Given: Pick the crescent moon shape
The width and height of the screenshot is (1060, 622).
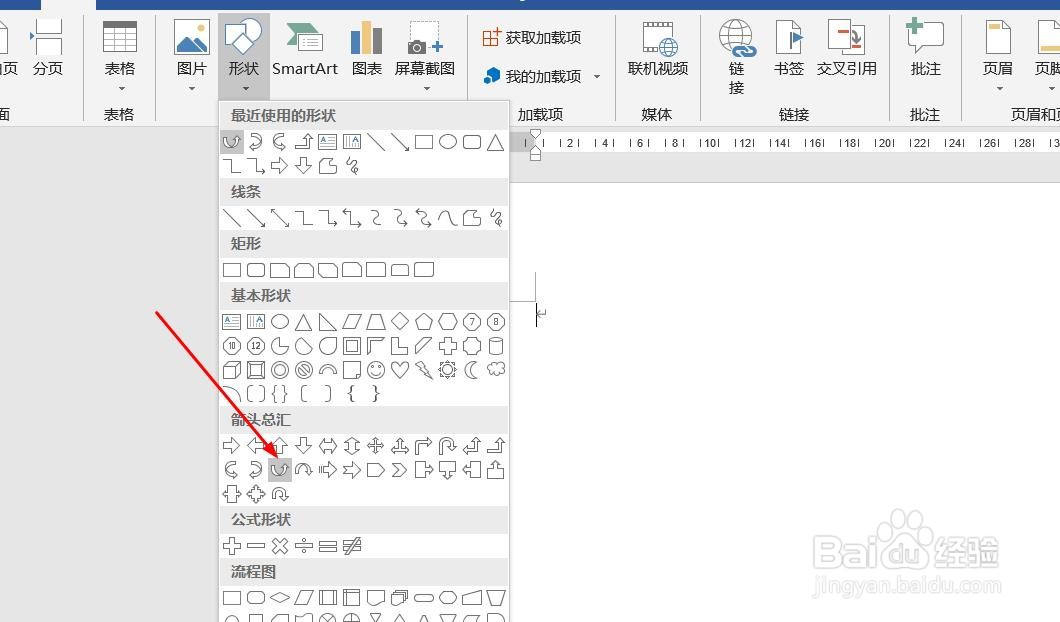Looking at the screenshot, I should (472, 370).
